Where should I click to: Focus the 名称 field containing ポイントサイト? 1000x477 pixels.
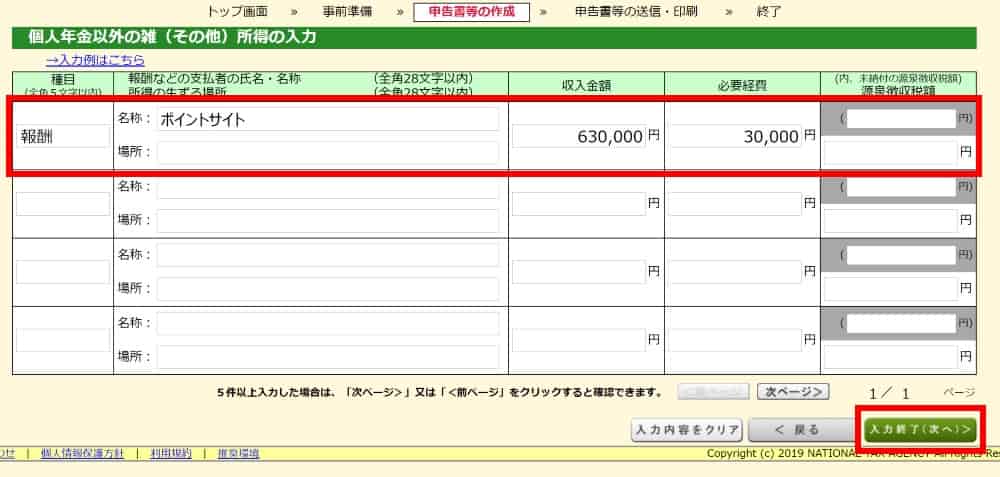point(327,119)
